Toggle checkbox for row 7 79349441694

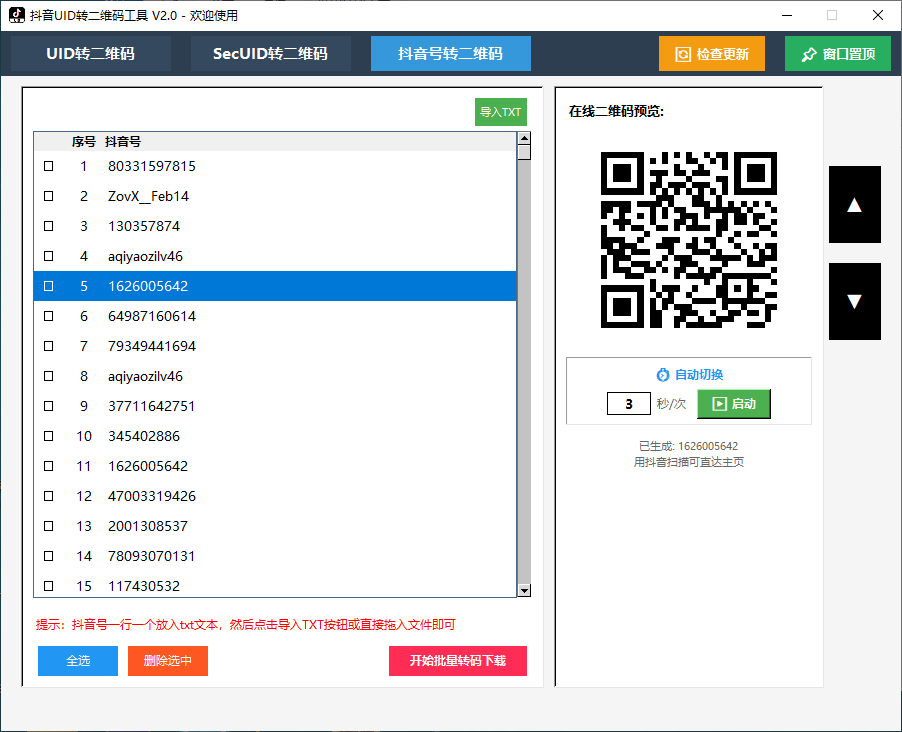click(x=48, y=346)
